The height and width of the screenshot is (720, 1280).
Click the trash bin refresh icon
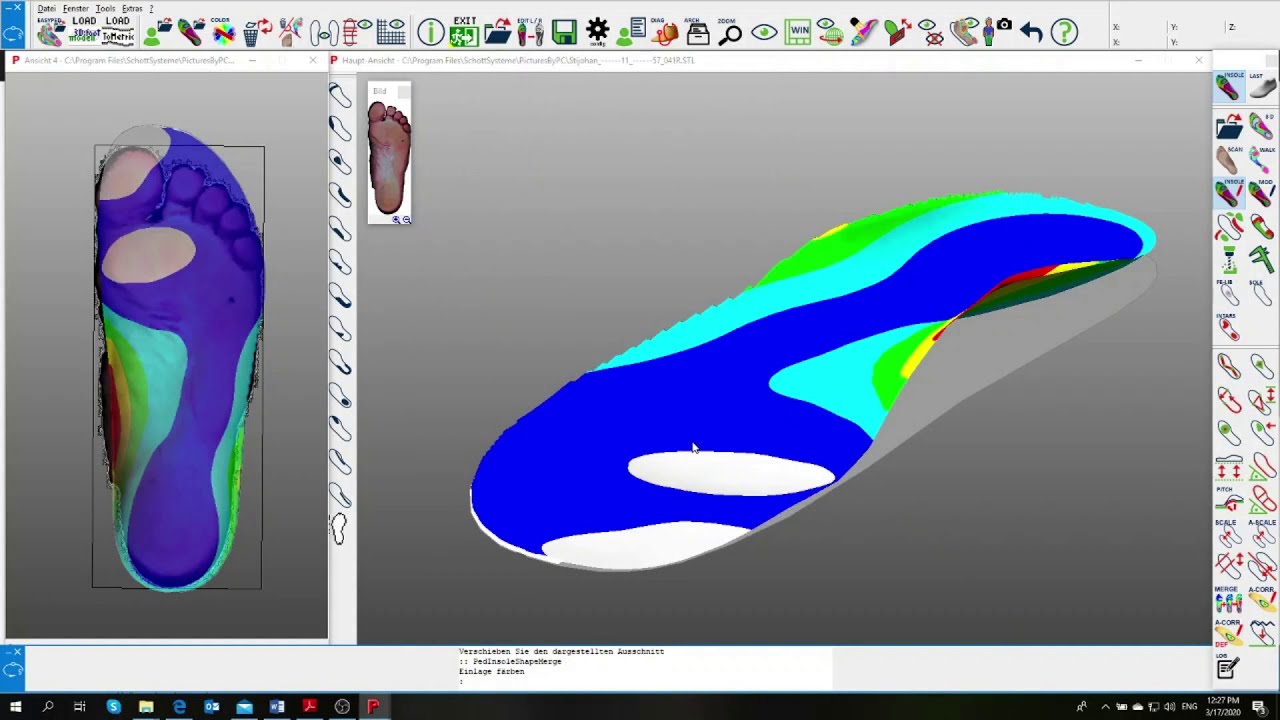tap(258, 32)
